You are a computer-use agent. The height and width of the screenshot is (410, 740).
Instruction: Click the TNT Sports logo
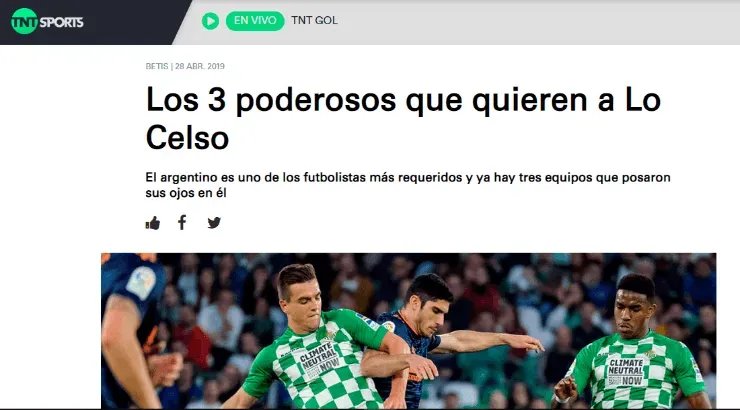coord(47,21)
